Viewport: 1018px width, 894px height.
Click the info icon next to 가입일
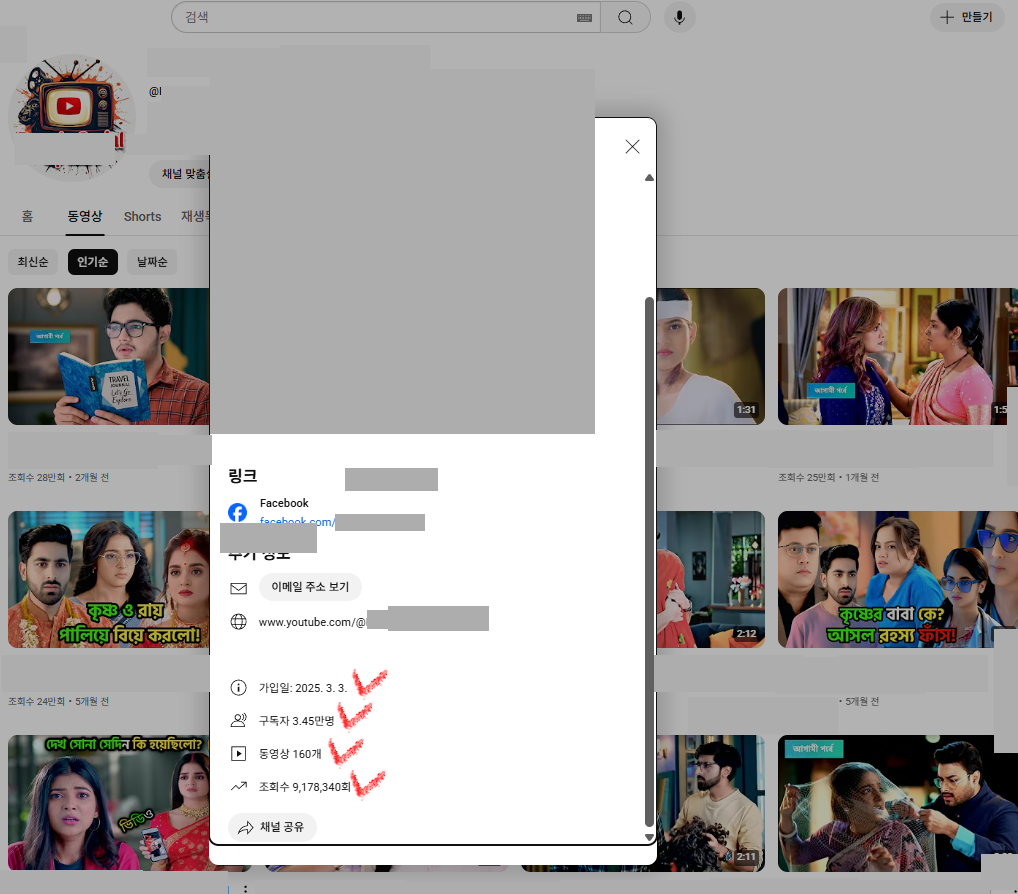click(238, 688)
